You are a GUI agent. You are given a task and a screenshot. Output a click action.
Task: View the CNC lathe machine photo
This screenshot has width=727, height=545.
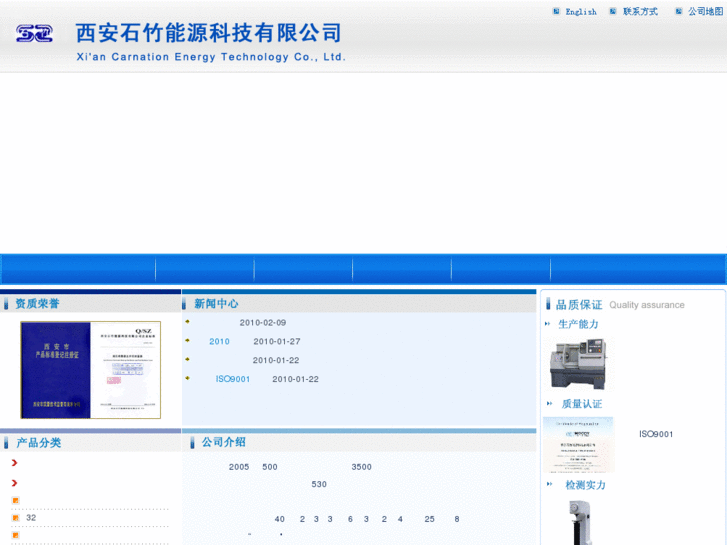(x=578, y=363)
